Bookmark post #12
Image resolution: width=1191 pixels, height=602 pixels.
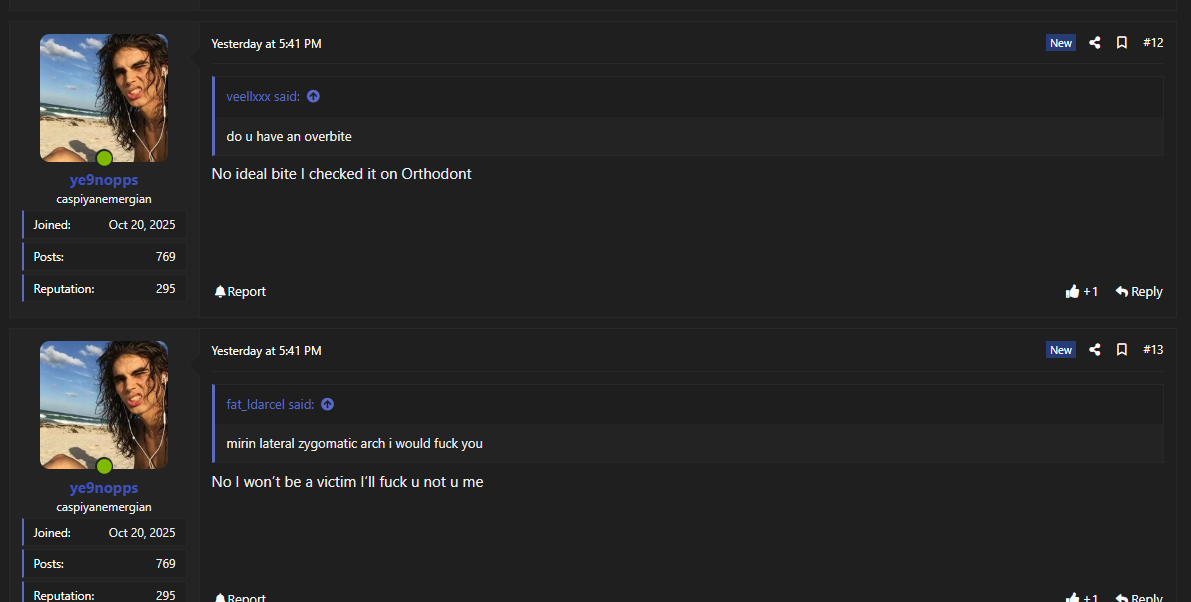tap(1121, 43)
